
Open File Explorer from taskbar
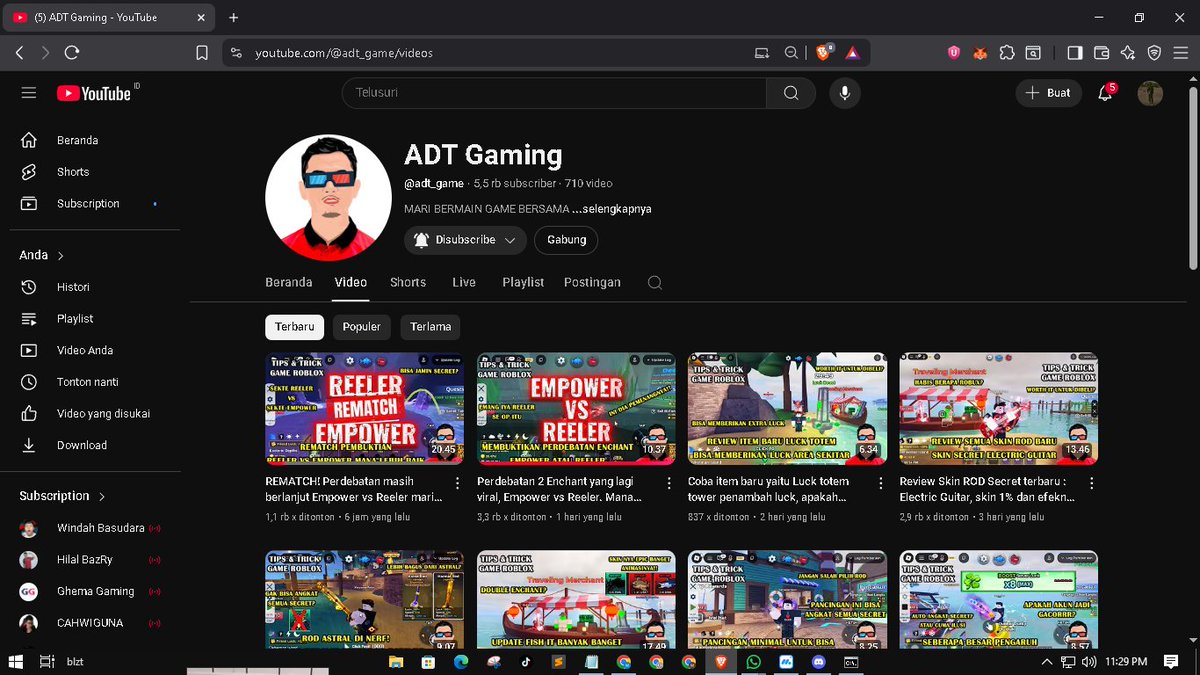click(396, 662)
